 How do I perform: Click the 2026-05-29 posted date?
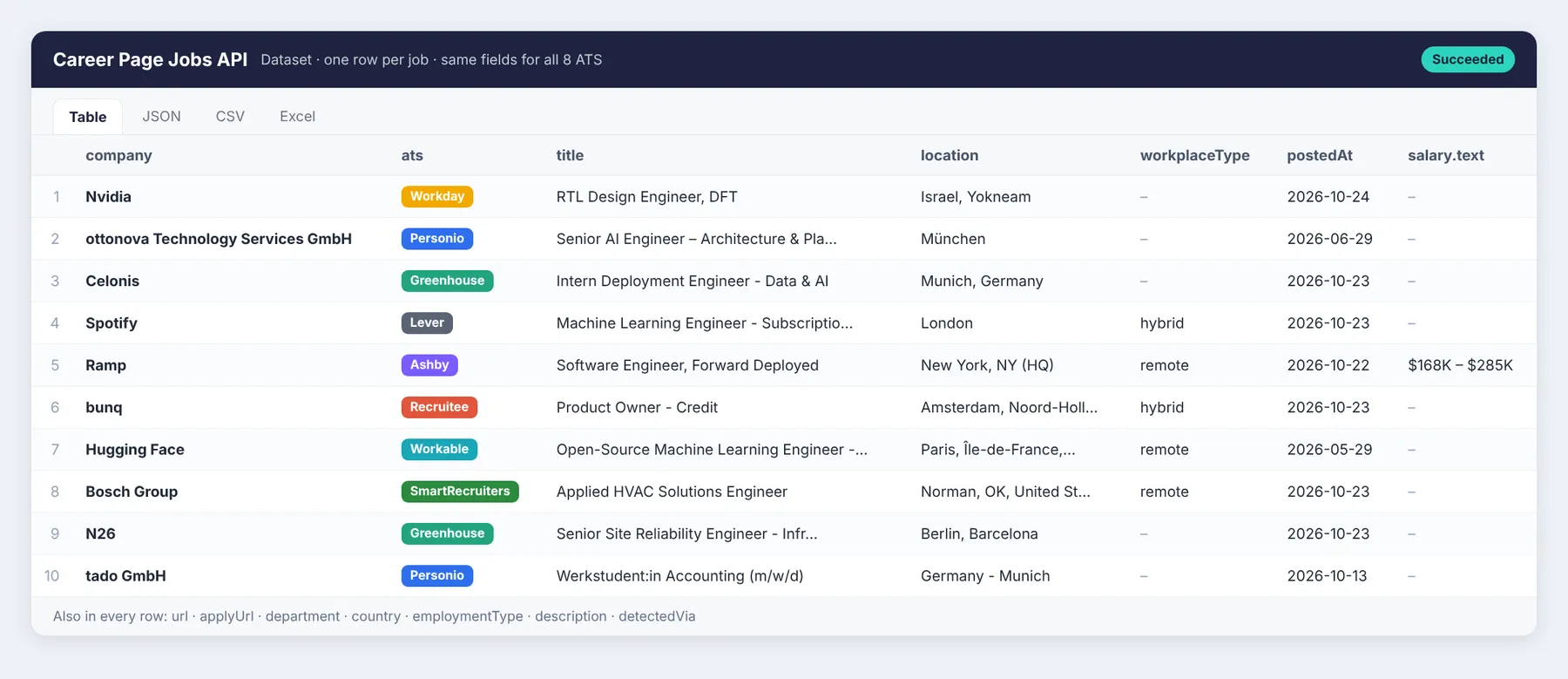pos(1329,450)
